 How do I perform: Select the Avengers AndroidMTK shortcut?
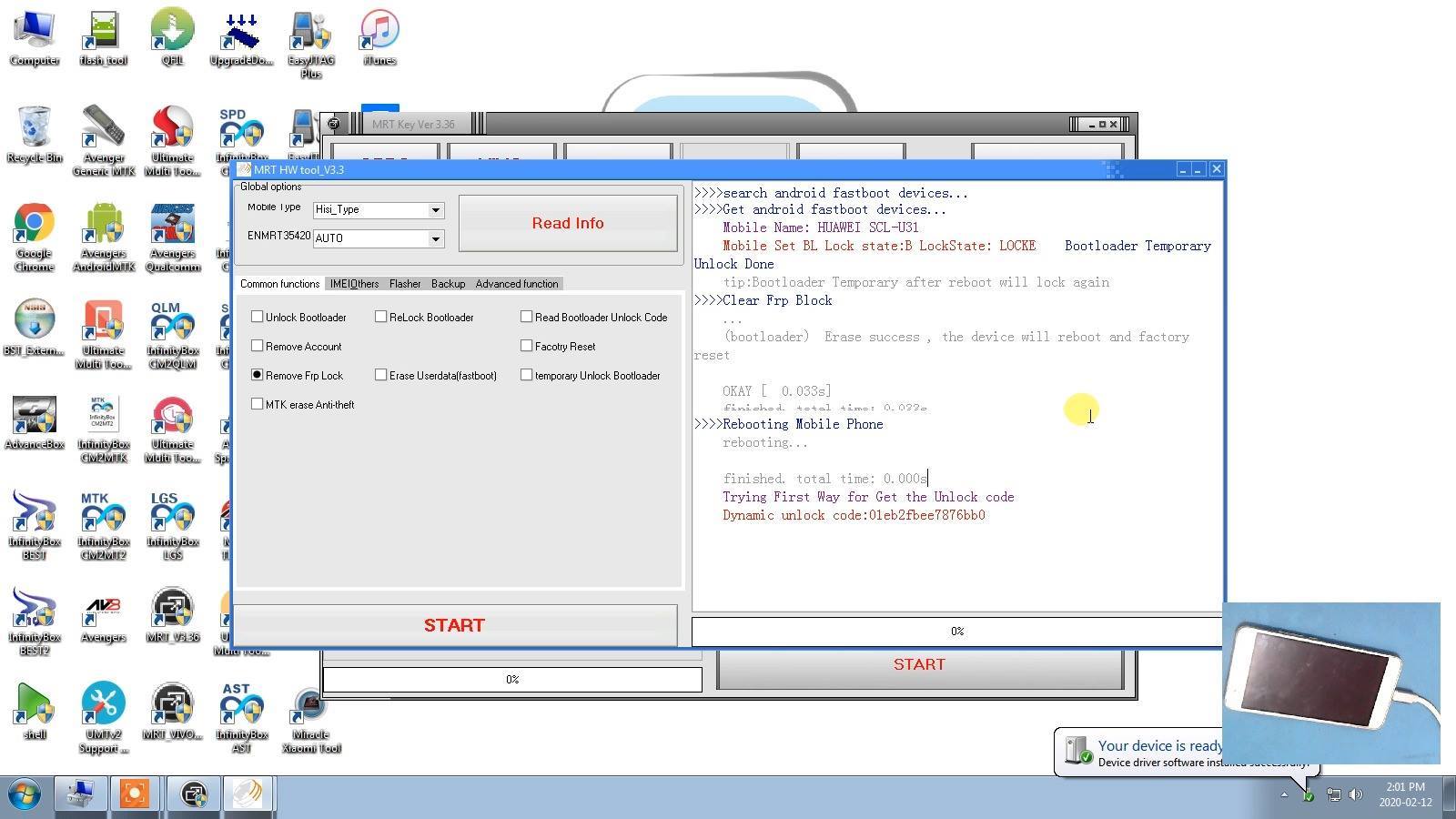(x=103, y=237)
